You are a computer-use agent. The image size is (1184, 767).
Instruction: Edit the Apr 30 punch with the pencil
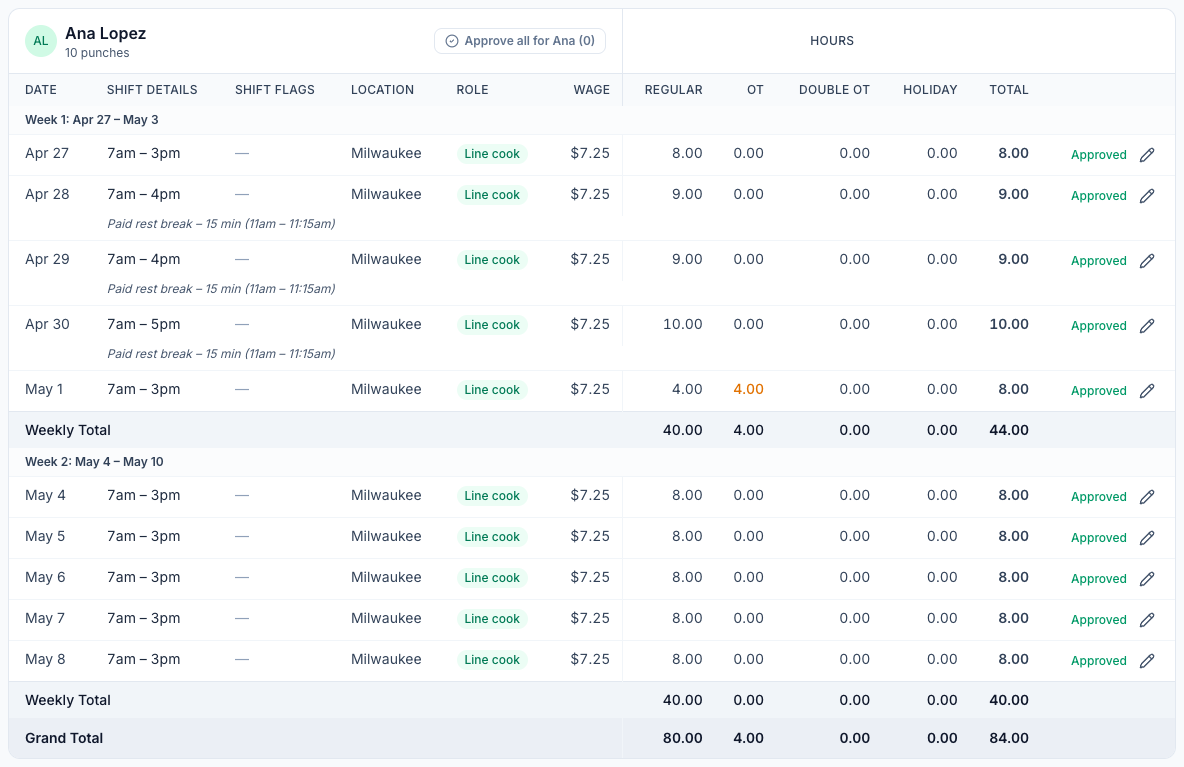click(x=1147, y=325)
